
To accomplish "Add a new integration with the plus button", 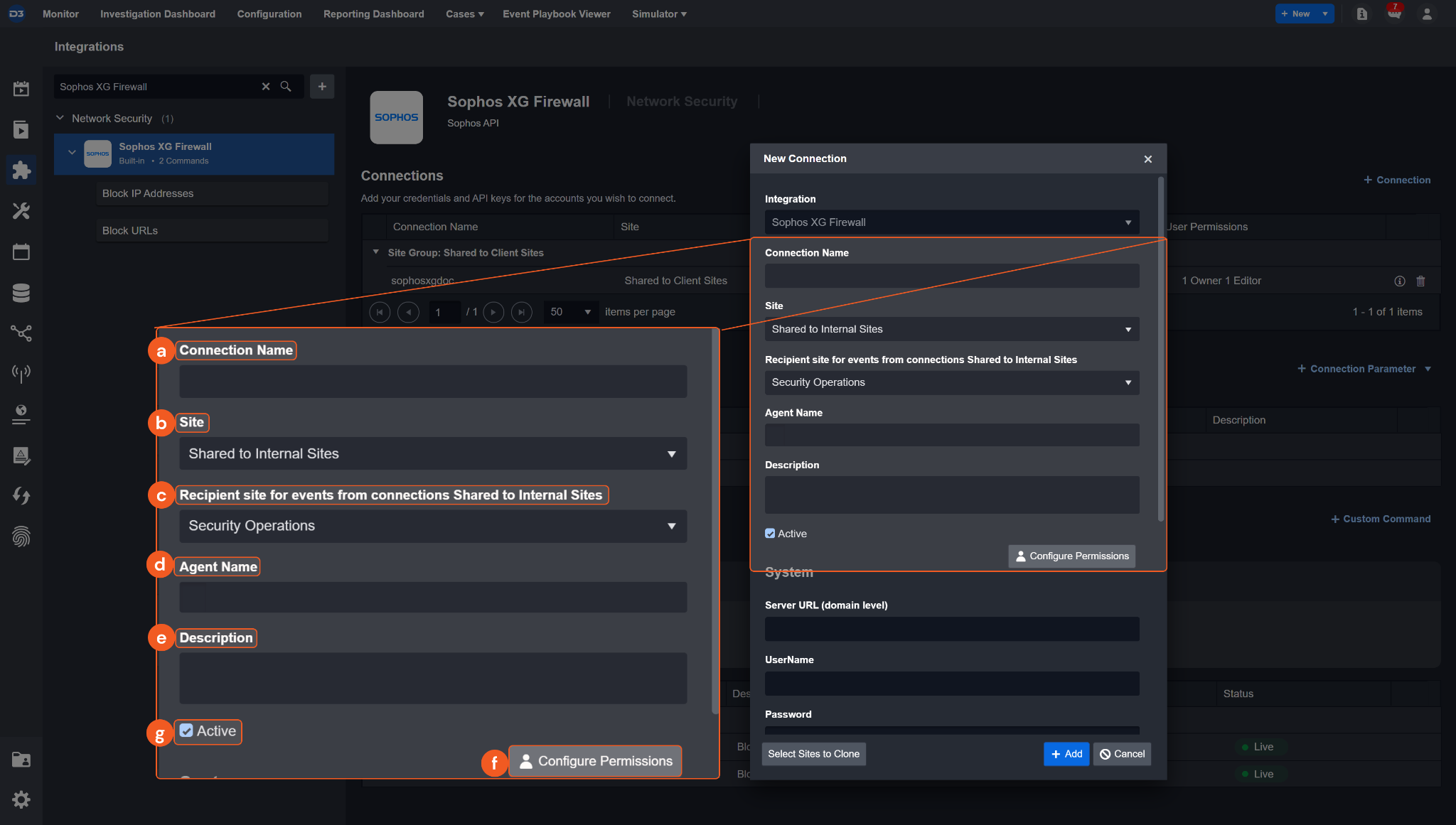I will coord(322,86).
